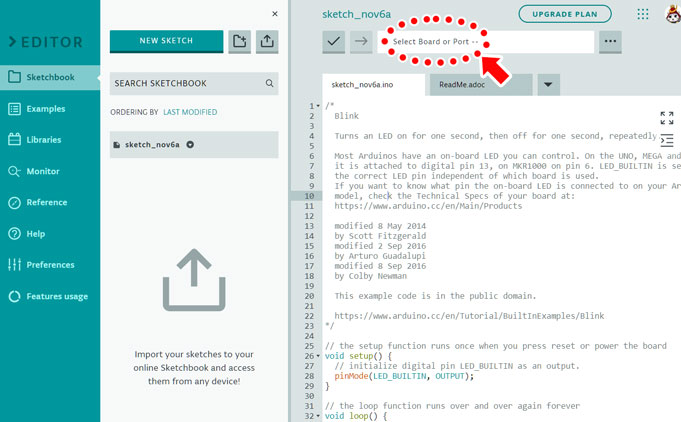Click the Help question mark icon

point(14,234)
